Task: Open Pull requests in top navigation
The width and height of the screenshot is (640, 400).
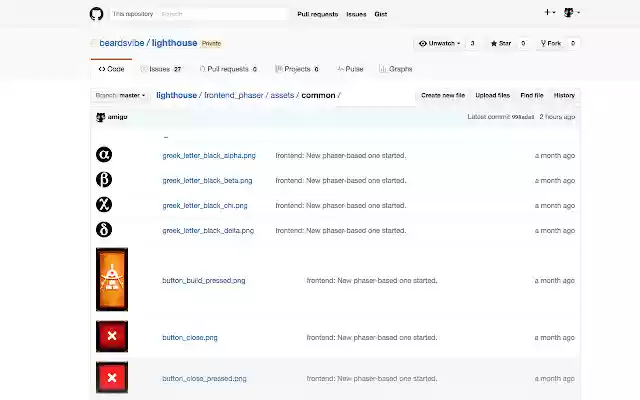Action: (x=318, y=14)
